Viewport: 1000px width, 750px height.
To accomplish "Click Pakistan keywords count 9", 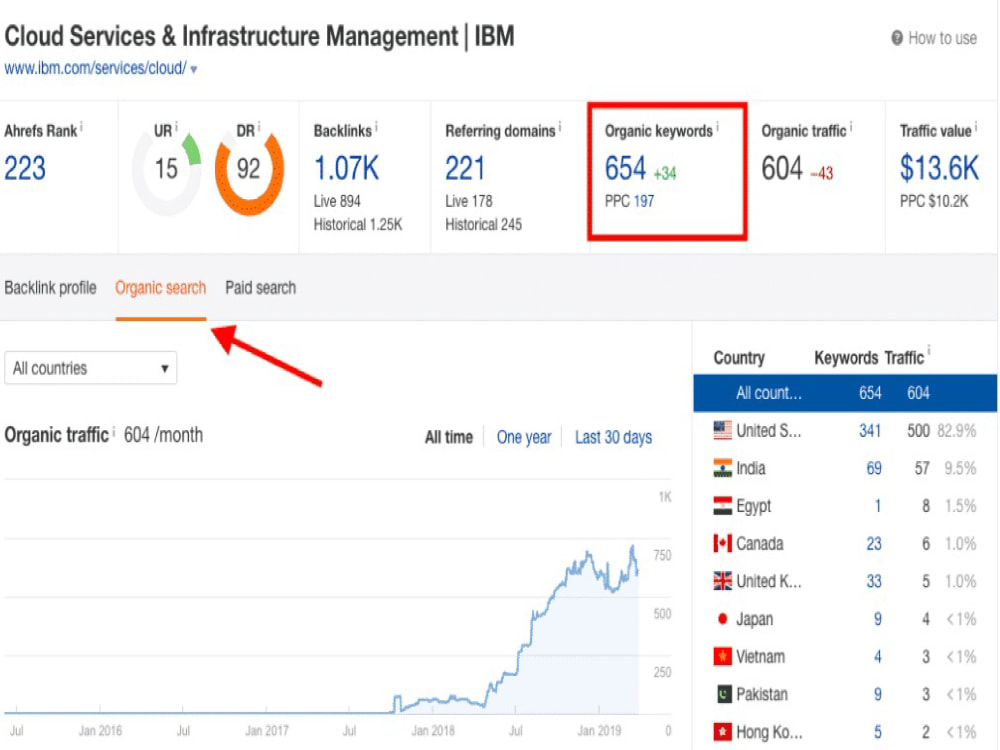I will click(x=878, y=695).
